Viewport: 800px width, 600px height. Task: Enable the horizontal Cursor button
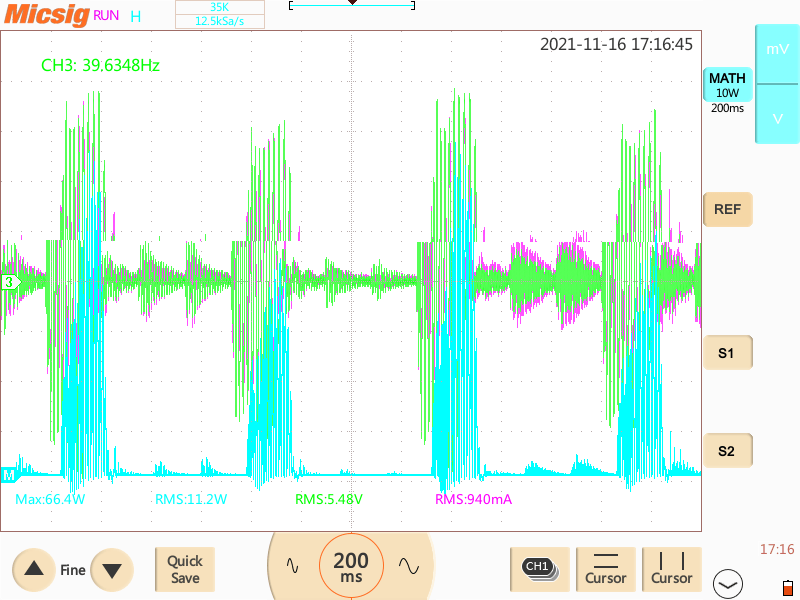point(606,569)
